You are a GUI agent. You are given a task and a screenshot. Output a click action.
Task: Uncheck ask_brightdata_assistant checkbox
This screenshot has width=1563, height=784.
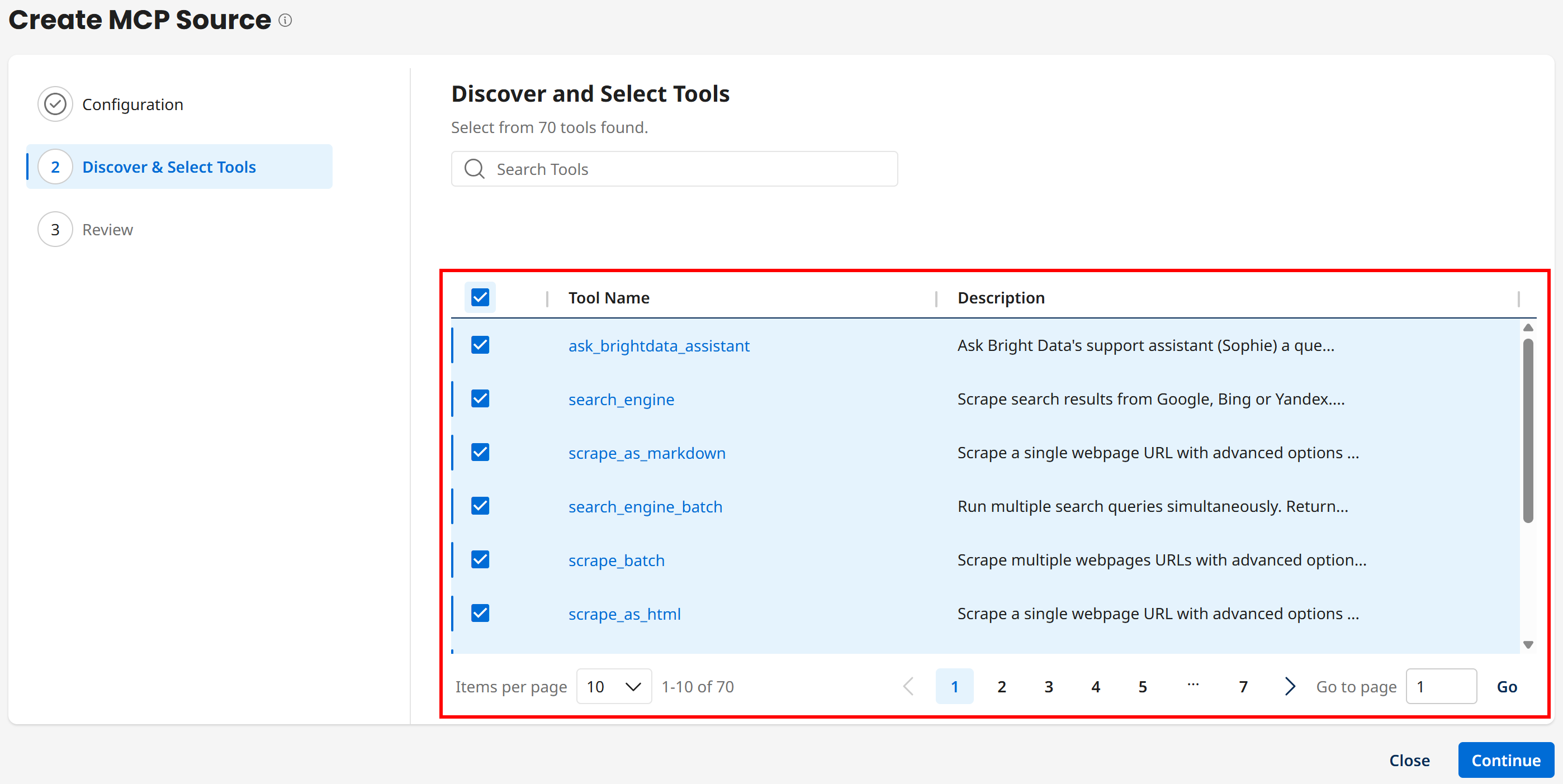(480, 345)
